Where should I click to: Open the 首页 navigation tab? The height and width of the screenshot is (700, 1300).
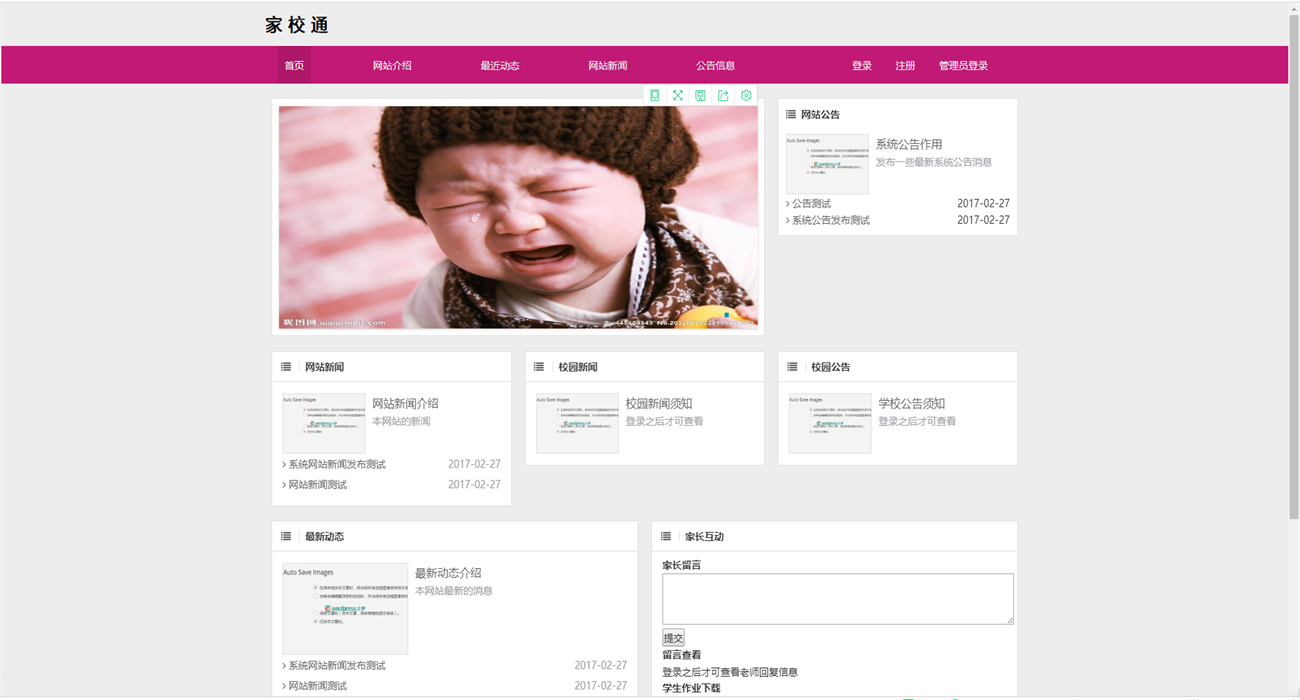(294, 66)
